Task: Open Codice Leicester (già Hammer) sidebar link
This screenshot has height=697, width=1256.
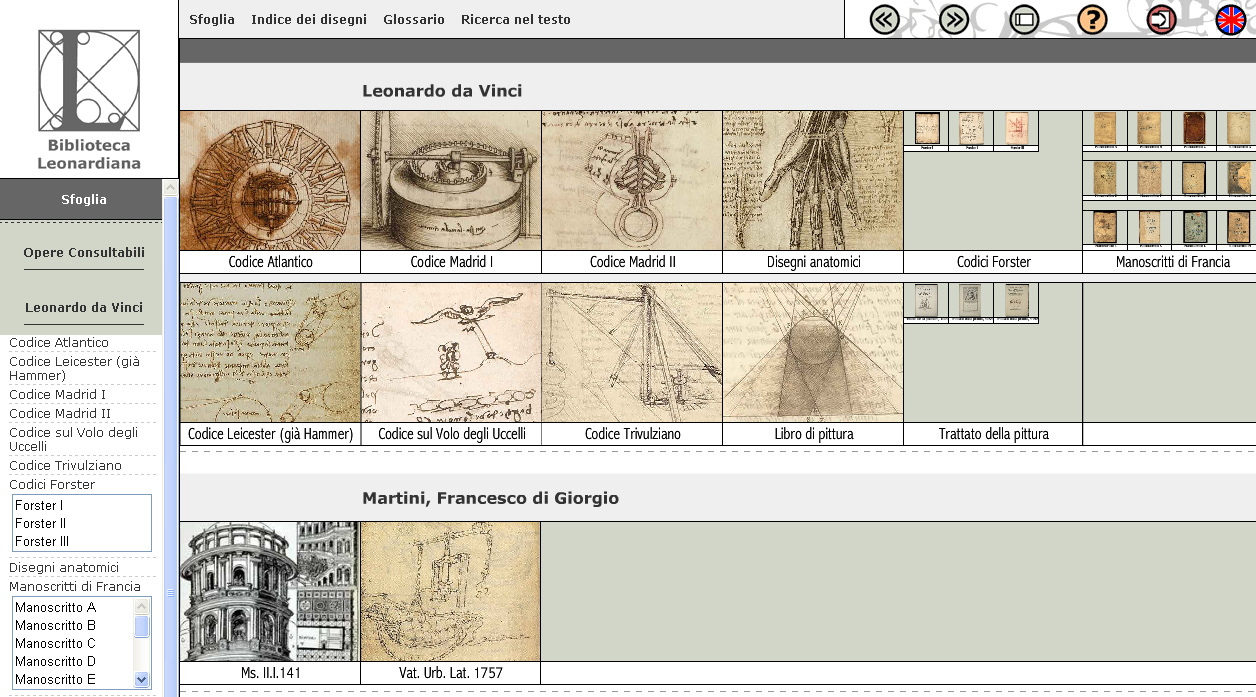Action: 74,368
